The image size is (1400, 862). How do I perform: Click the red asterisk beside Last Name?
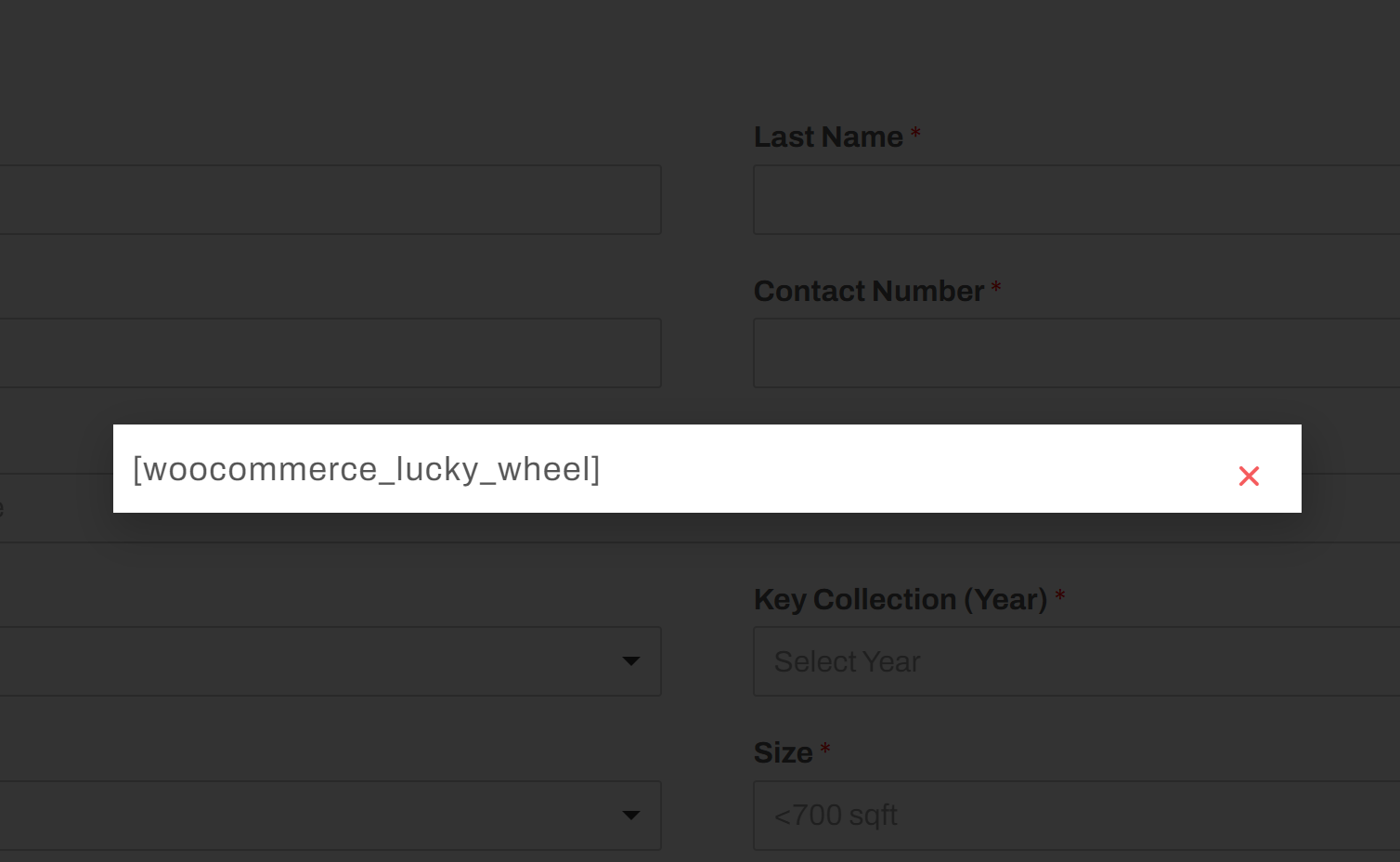915,134
